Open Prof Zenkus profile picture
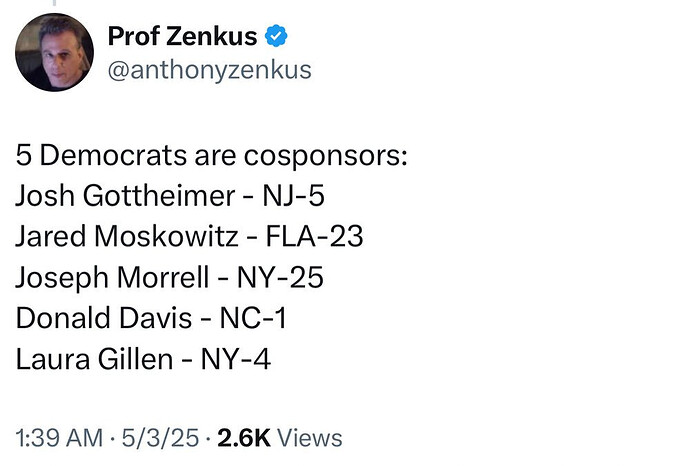Screen dimensions: 690x466 pos(54,52)
